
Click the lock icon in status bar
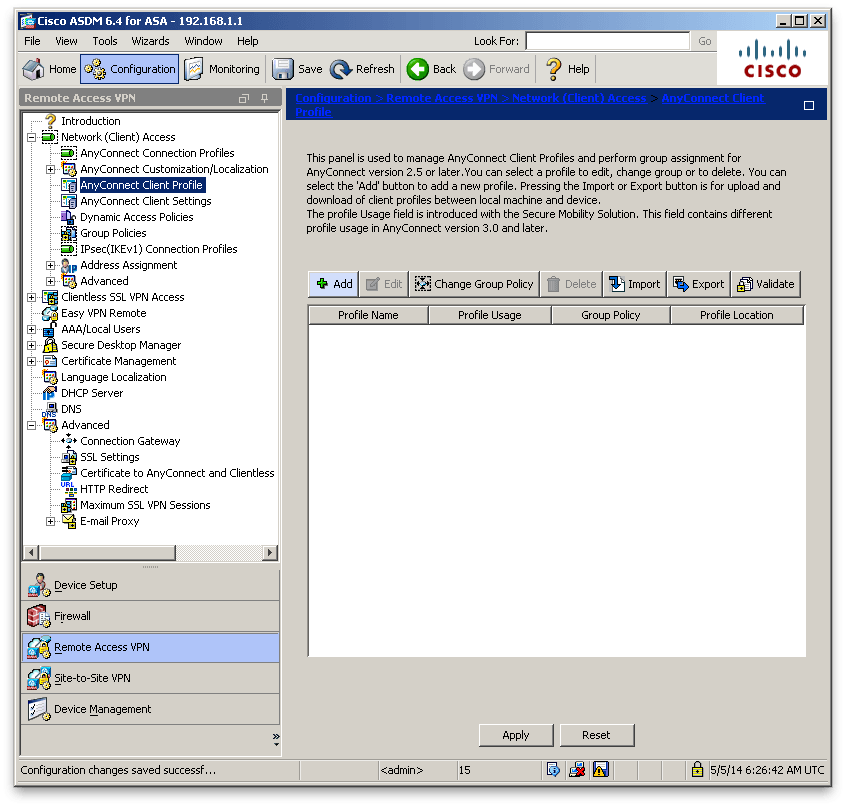click(697, 770)
